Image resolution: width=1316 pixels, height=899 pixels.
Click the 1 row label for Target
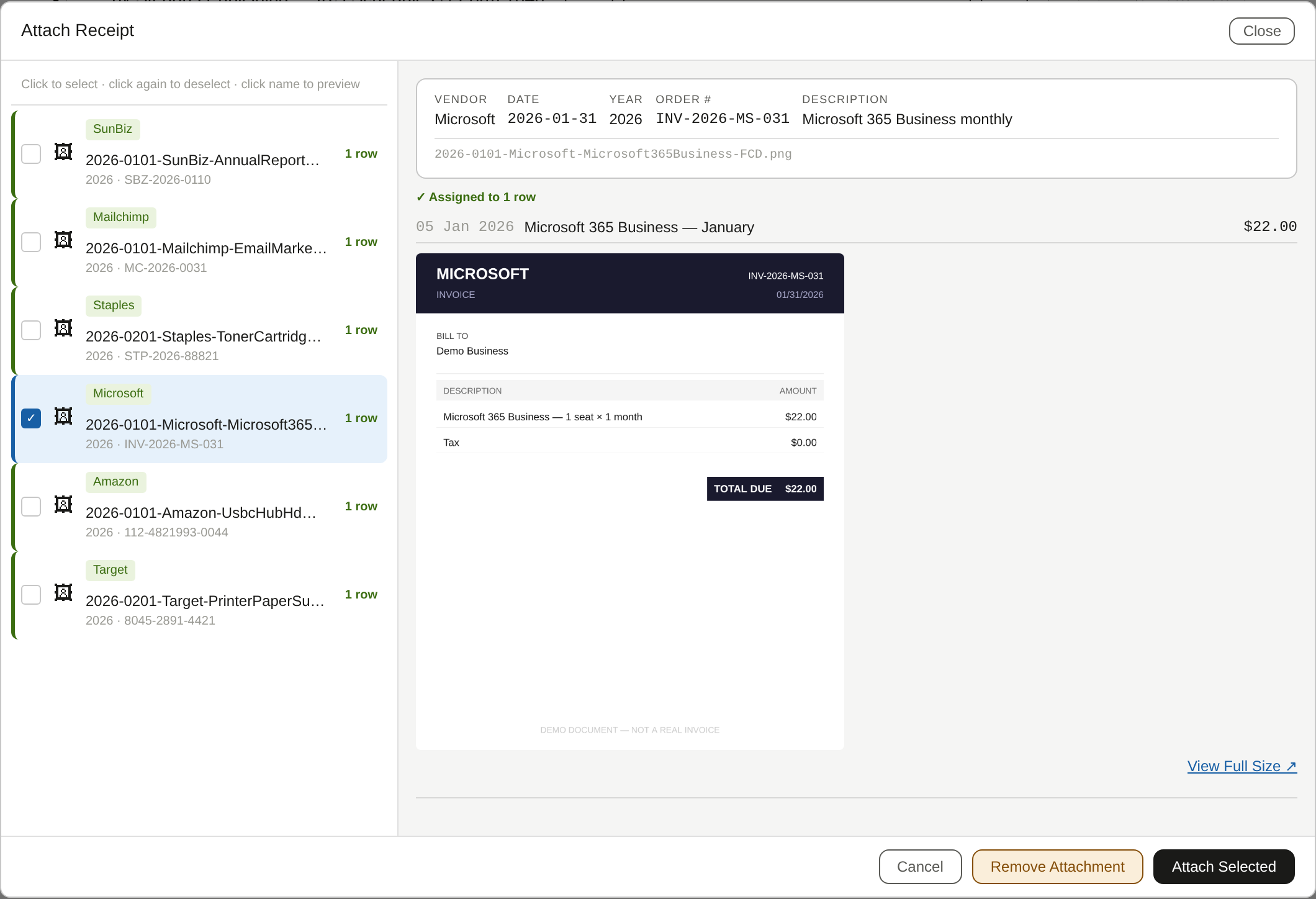coord(361,594)
